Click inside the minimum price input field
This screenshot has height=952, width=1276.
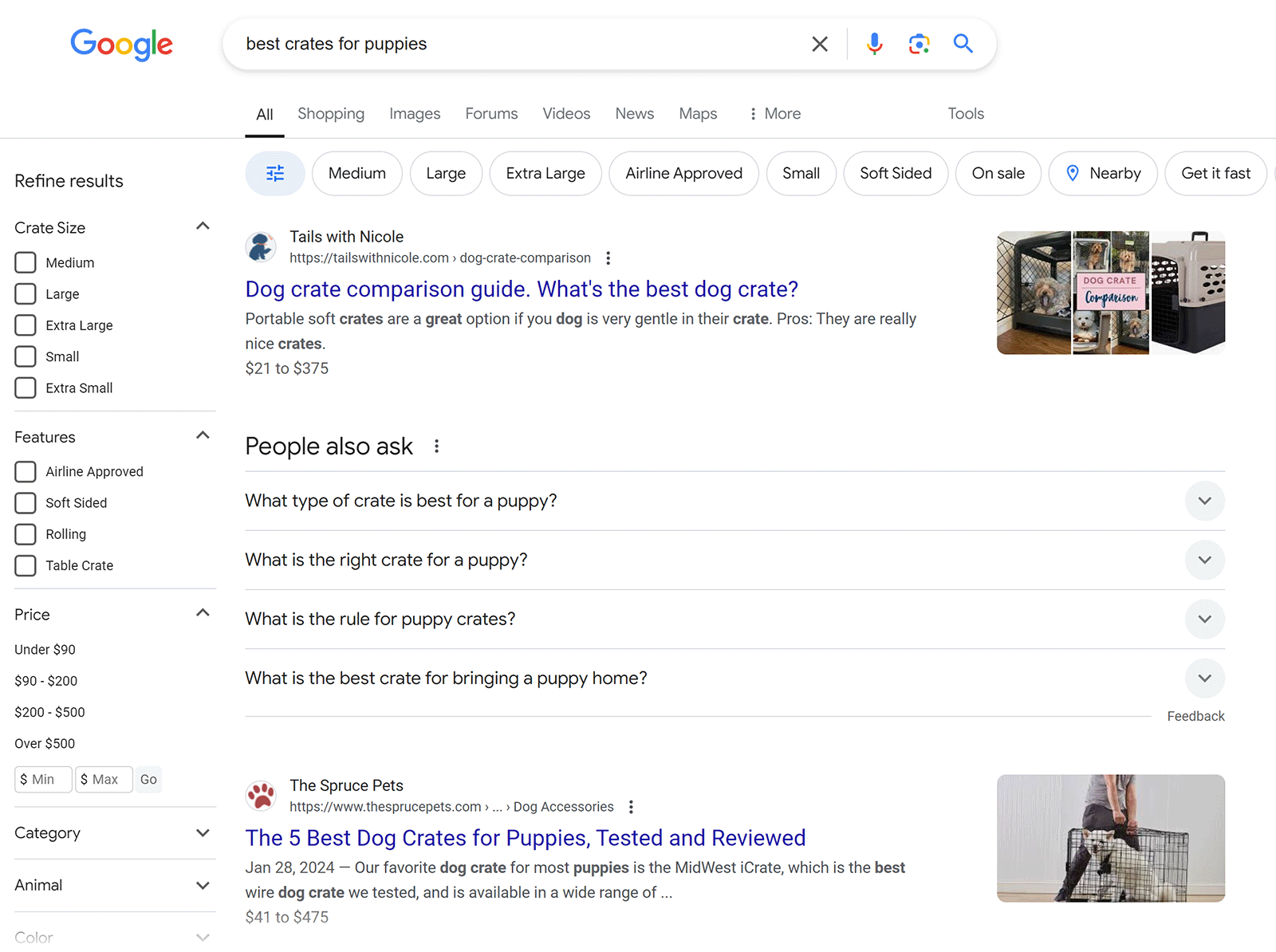coord(43,779)
